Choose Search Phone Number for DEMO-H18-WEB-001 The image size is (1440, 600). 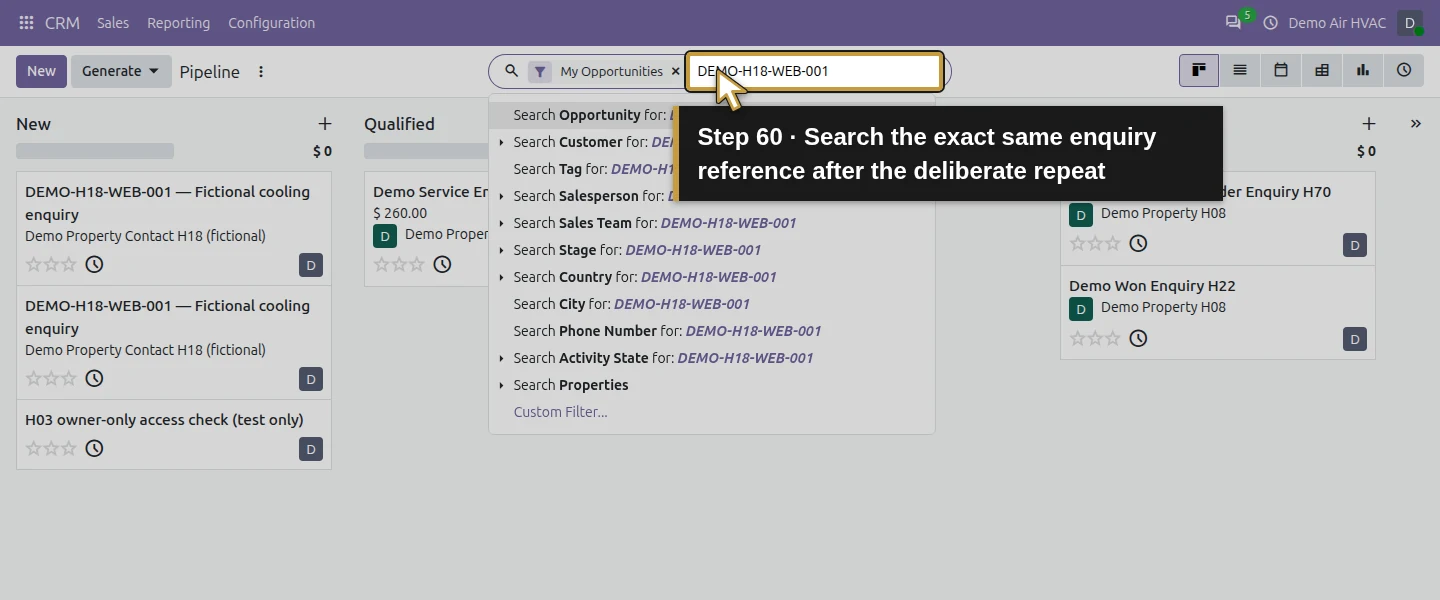[712, 331]
